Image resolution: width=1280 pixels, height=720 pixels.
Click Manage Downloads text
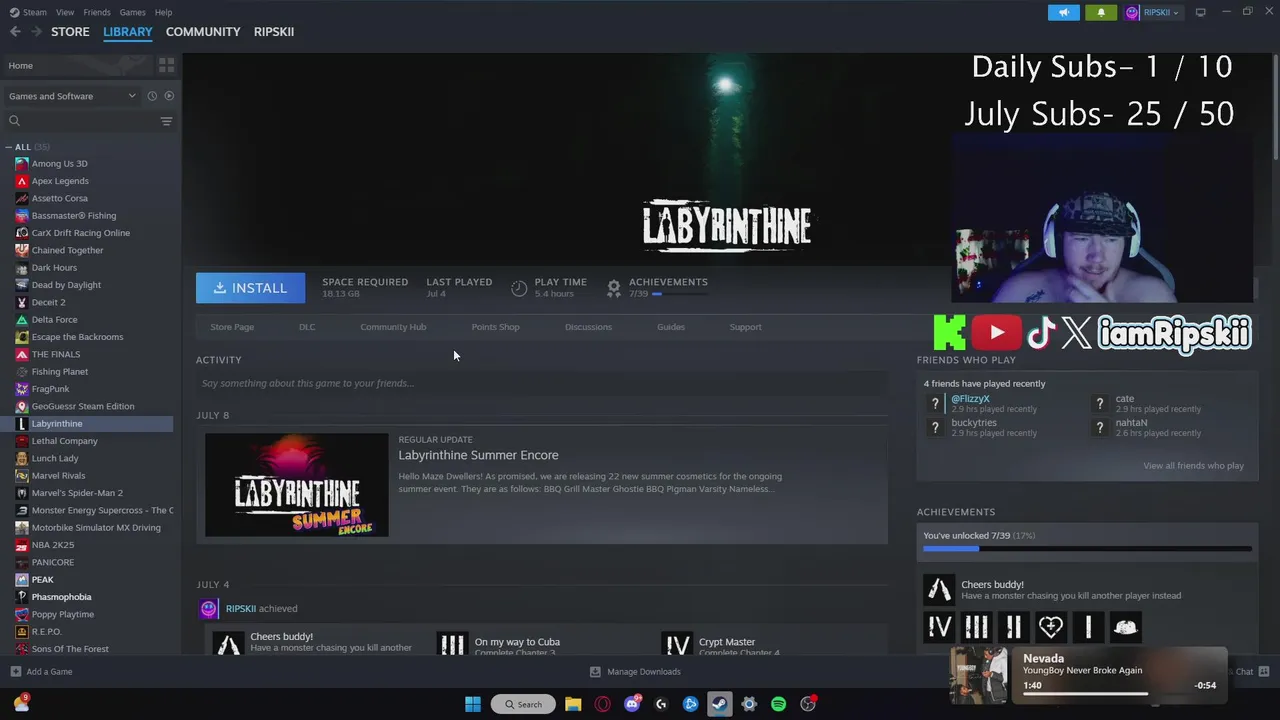pyautogui.click(x=643, y=672)
